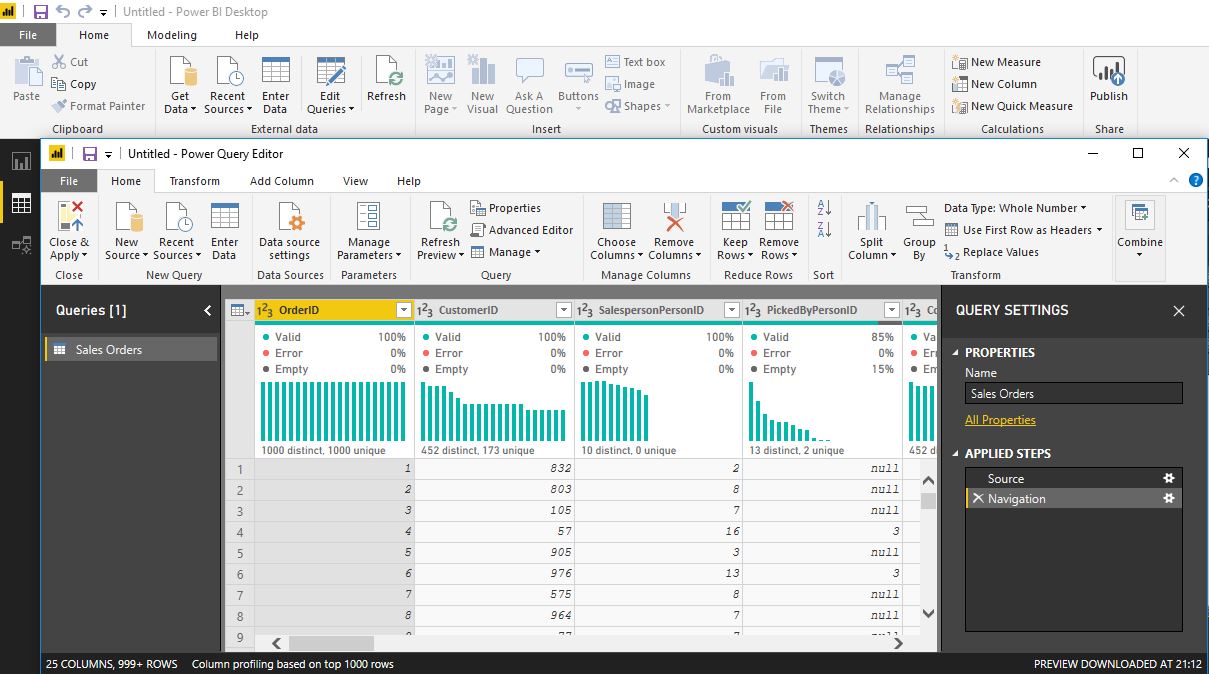
Task: Open Data Type: Whole Number dropdown
Action: [1015, 208]
